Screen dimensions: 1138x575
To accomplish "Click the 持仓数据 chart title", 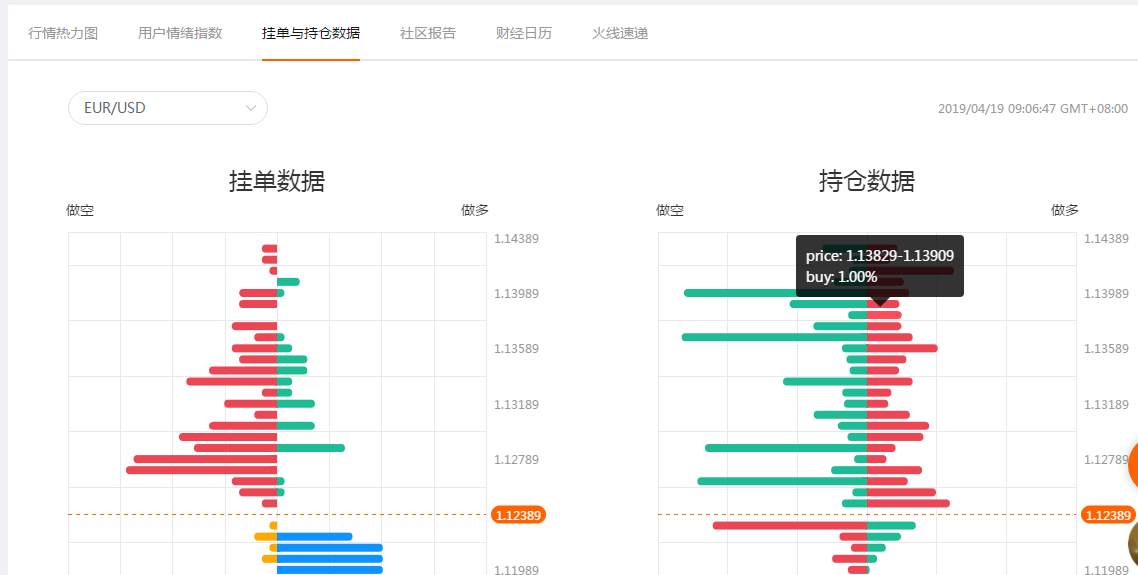I will [867, 181].
